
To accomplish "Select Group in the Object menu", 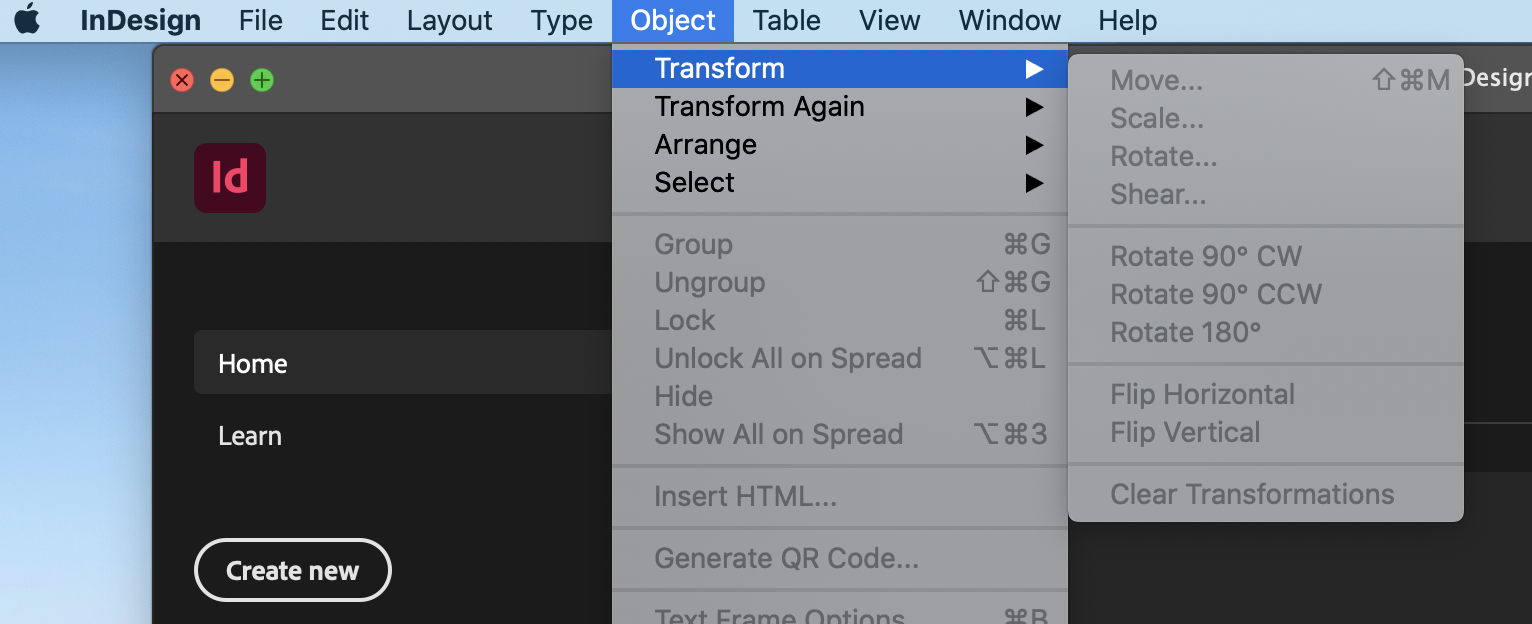I will click(x=693, y=244).
